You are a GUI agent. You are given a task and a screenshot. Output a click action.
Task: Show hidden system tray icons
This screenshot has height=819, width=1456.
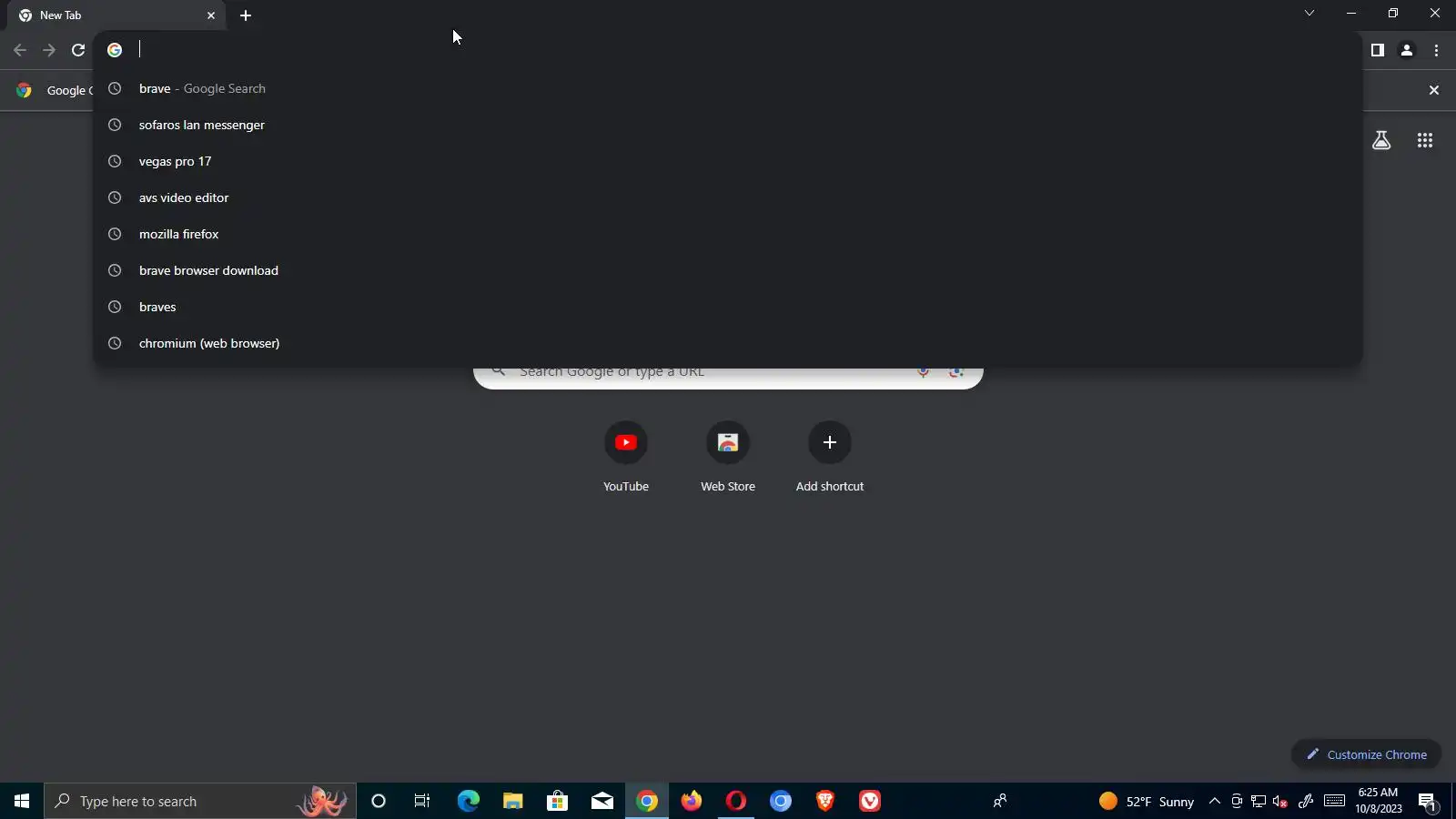tap(1214, 801)
